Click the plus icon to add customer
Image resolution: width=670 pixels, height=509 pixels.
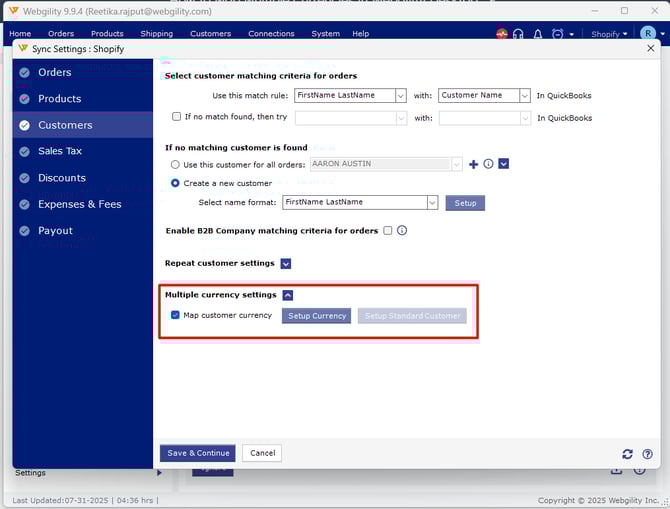coord(473,164)
